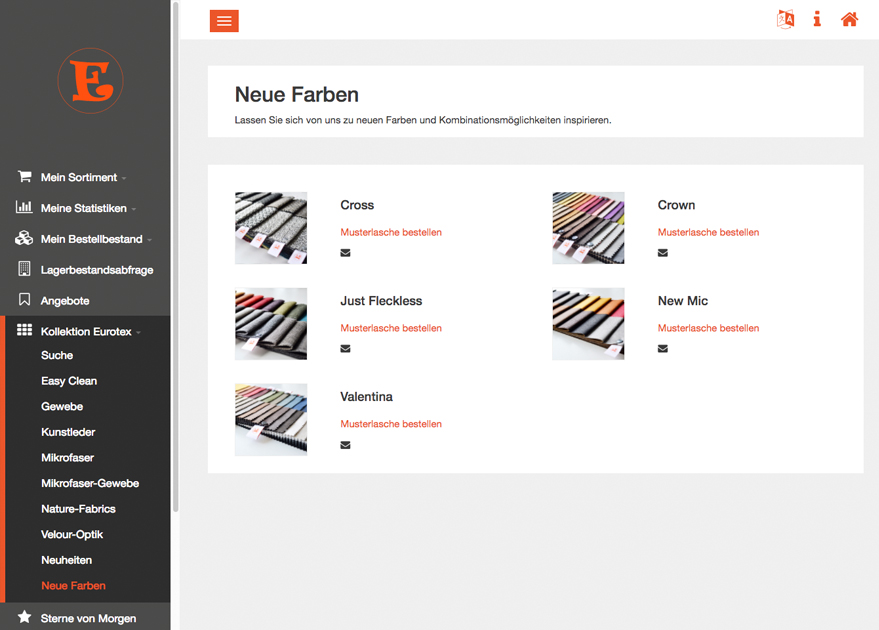The image size is (879, 630).
Task: Expand the Mein Sortiment menu
Action: pos(79,178)
